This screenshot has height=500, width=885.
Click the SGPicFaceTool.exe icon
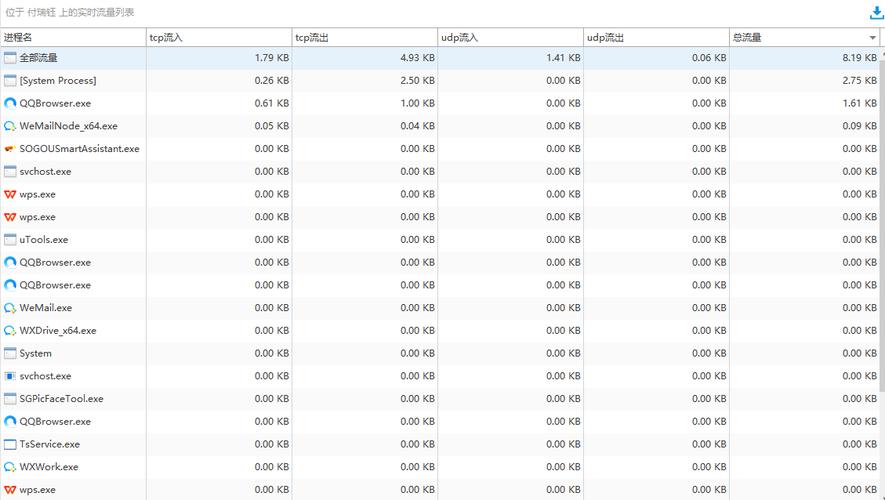[10, 399]
